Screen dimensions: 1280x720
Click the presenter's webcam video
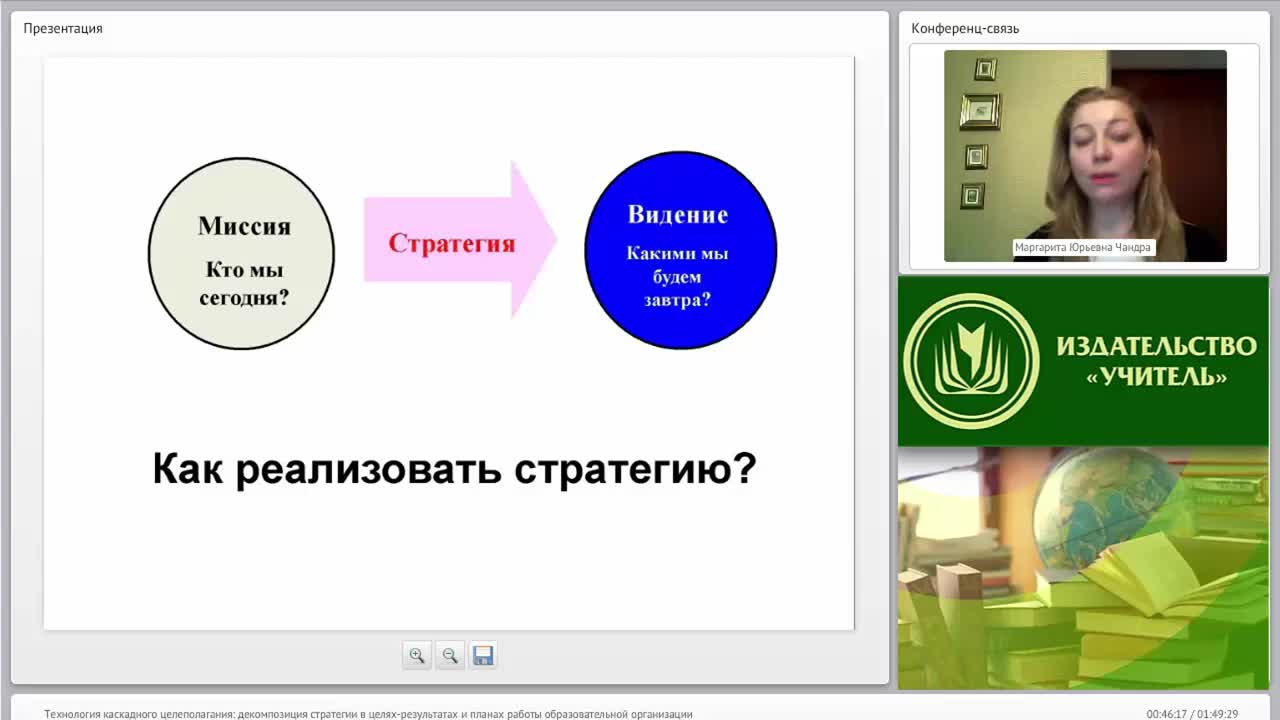[x=1085, y=156]
